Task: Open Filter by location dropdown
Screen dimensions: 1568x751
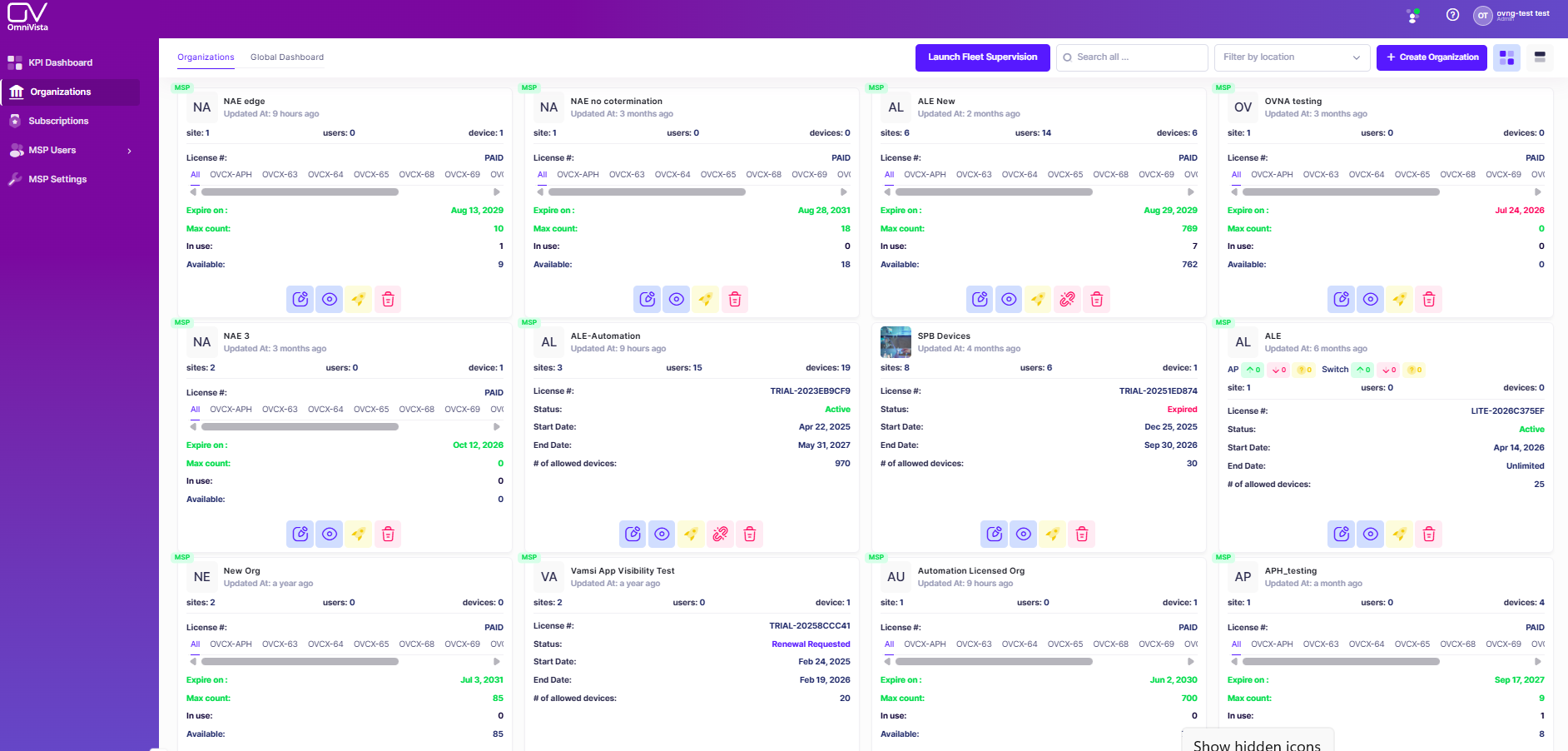Action: [1292, 57]
